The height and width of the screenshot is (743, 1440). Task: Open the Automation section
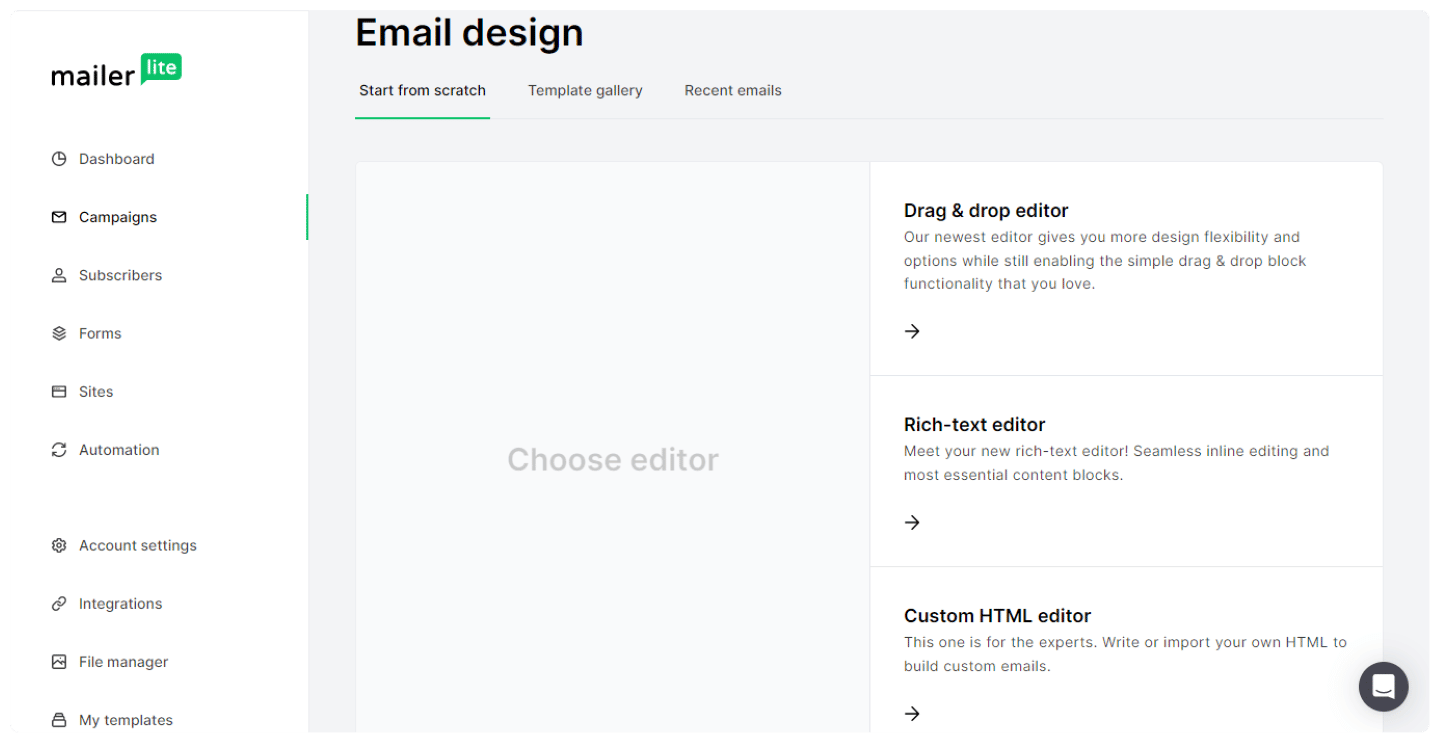(x=119, y=449)
